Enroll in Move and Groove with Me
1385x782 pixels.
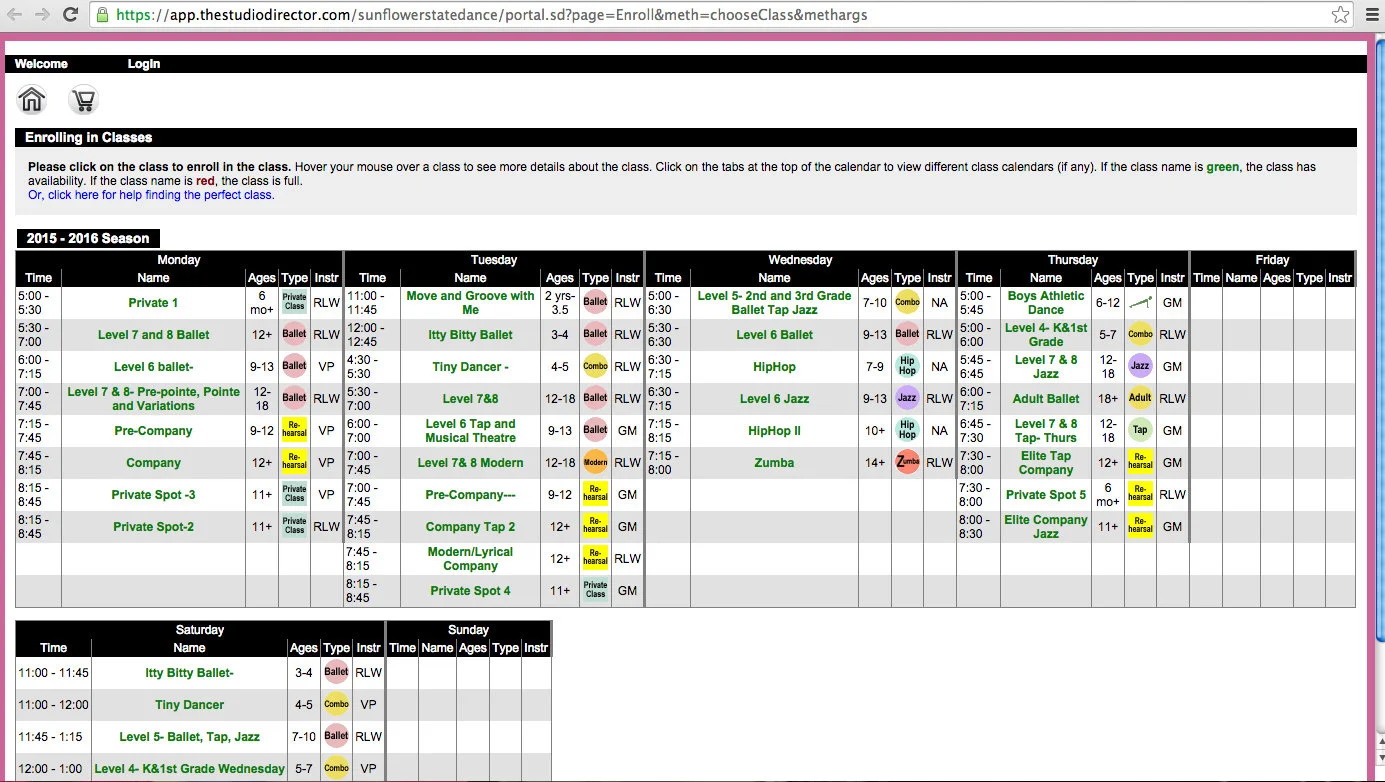tap(470, 303)
